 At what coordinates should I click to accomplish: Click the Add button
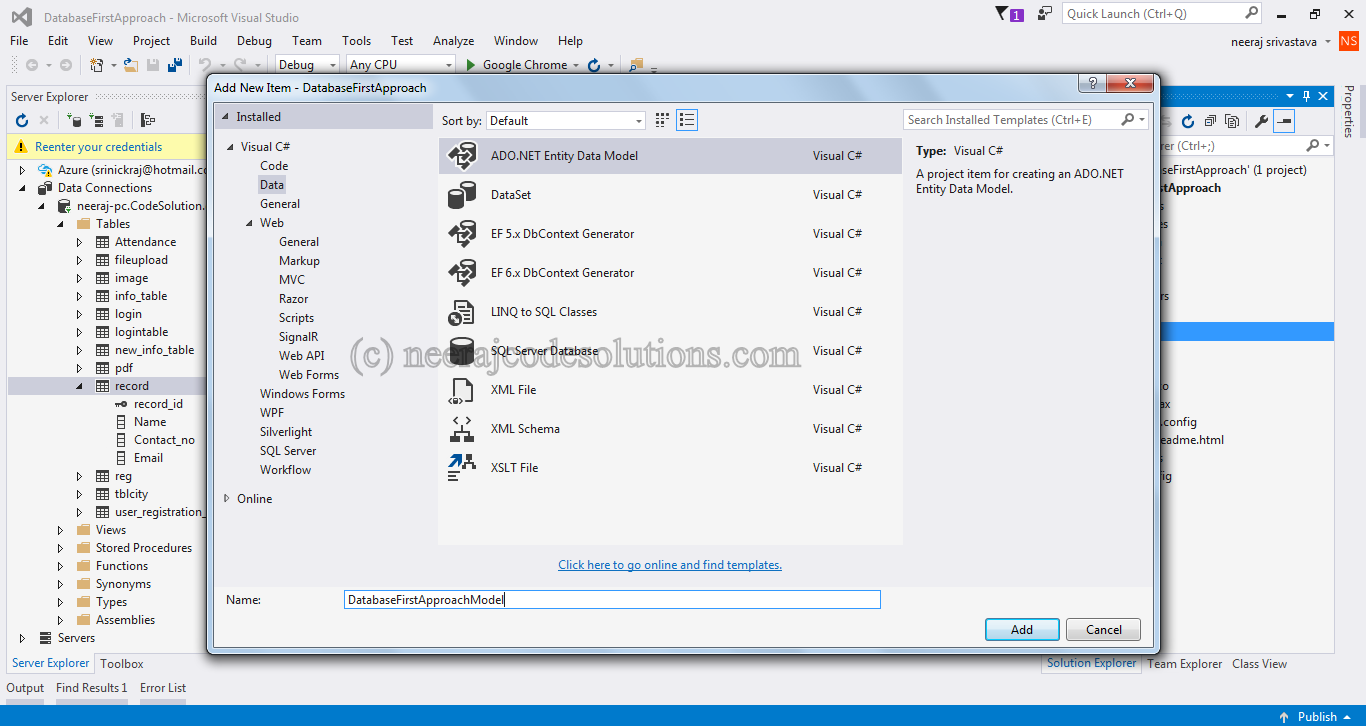point(1022,630)
